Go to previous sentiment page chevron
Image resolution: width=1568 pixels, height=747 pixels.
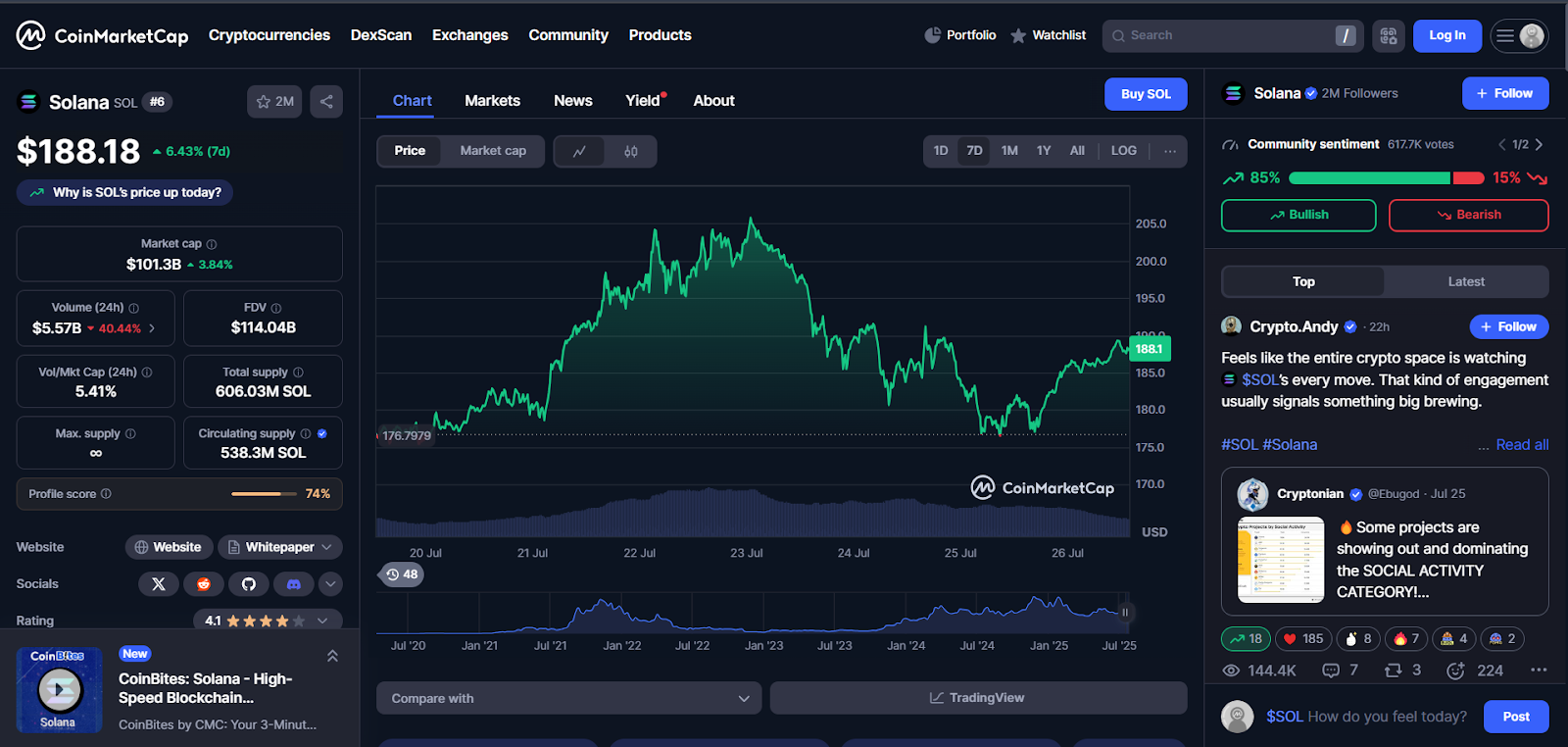tap(1501, 144)
